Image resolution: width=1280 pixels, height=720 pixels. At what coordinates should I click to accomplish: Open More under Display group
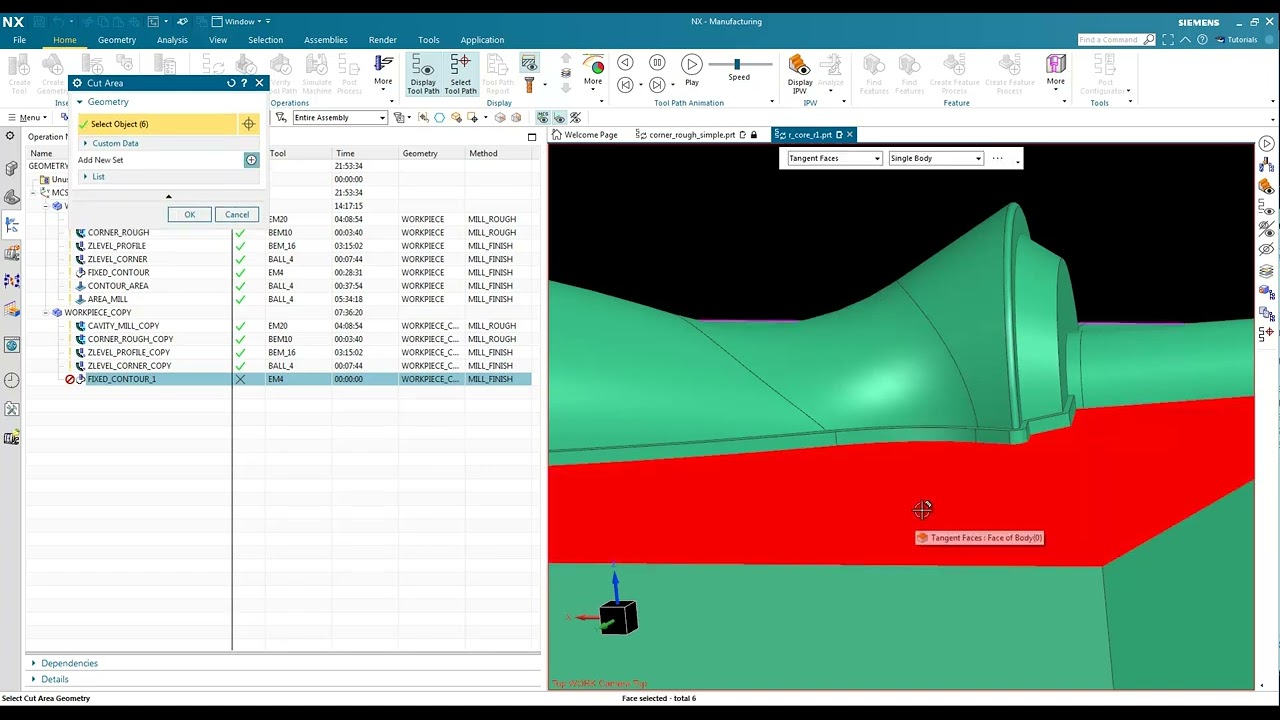coord(593,72)
